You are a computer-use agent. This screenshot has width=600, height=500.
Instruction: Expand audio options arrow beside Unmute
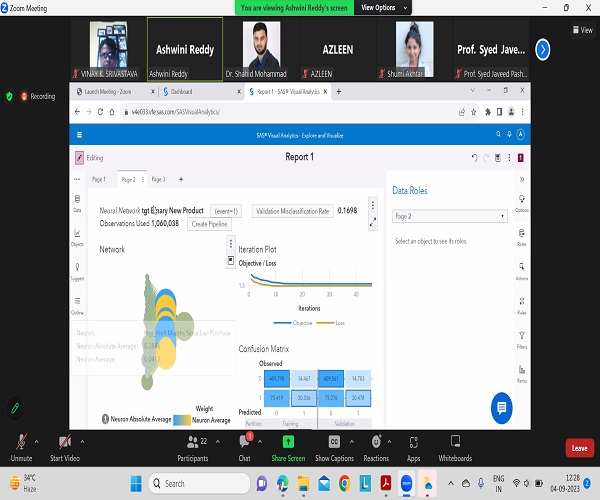coord(36,441)
